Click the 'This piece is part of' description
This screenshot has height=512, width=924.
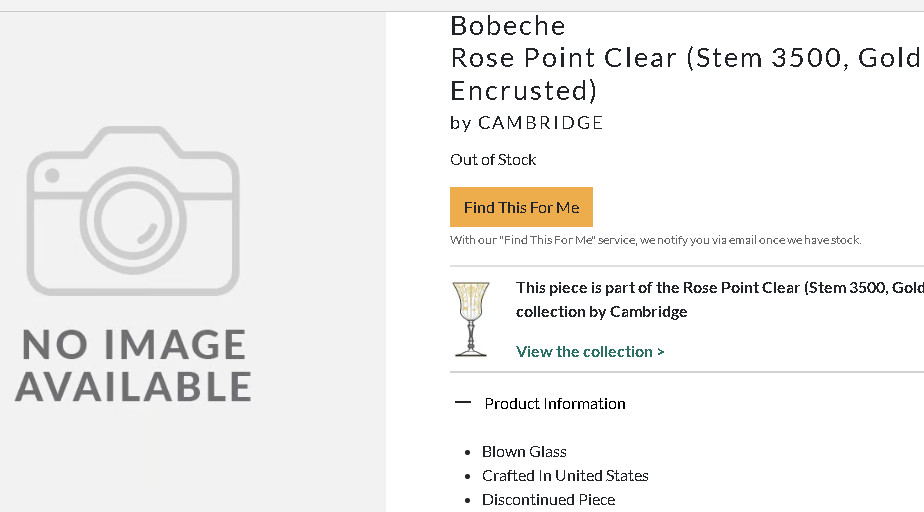[x=720, y=288]
